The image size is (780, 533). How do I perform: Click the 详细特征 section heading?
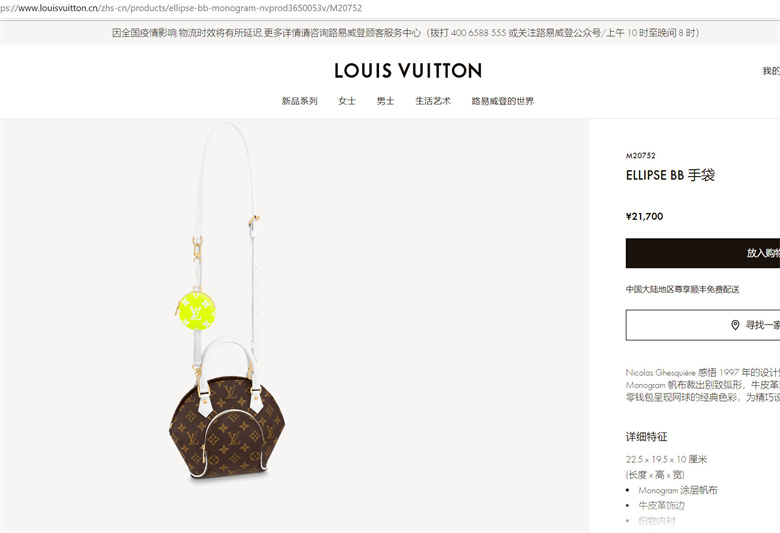click(x=646, y=436)
